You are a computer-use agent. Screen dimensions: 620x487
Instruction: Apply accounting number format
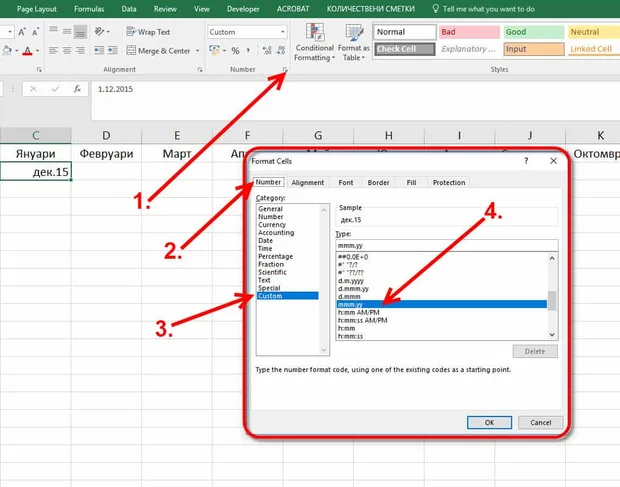click(x=215, y=51)
